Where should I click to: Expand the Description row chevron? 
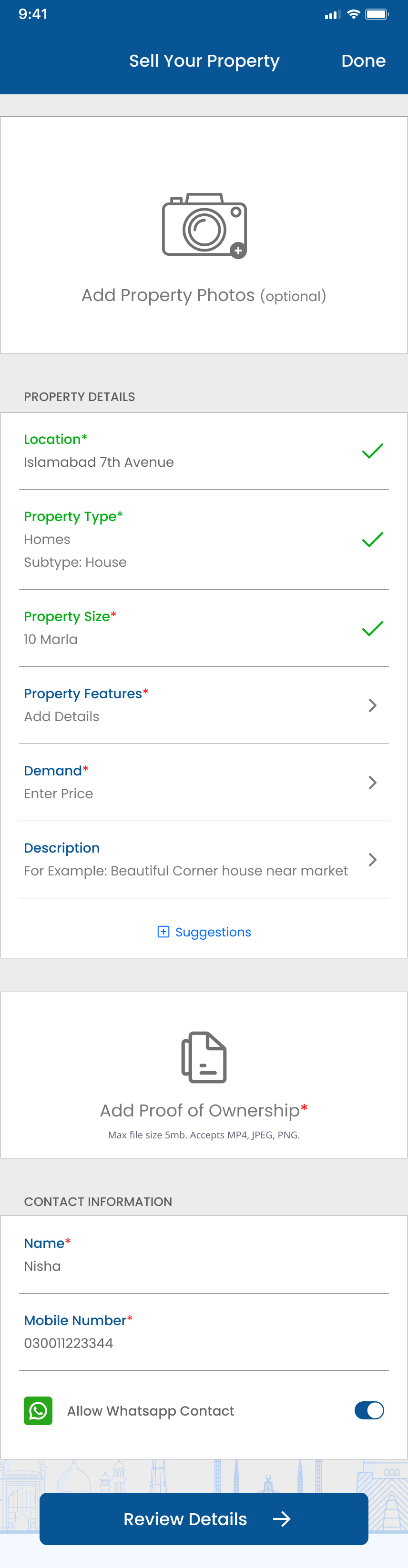(x=373, y=859)
